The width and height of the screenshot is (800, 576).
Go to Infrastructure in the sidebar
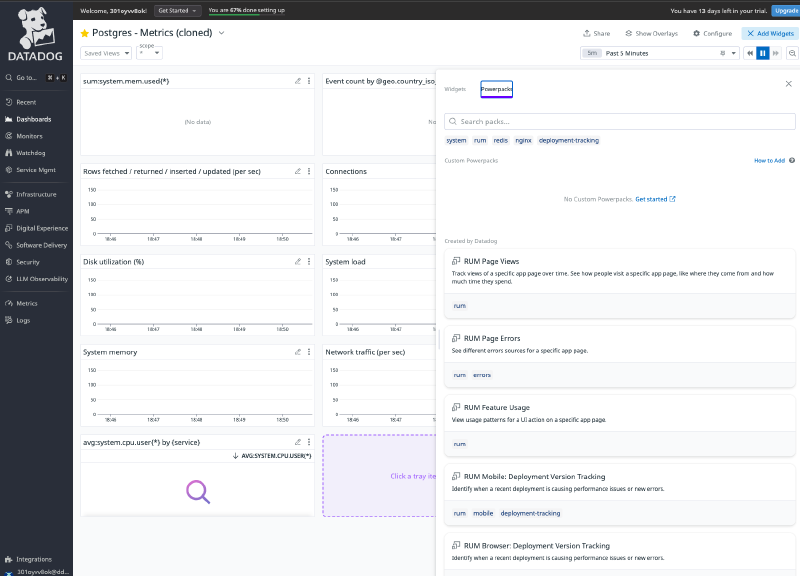pyautogui.click(x=36, y=194)
